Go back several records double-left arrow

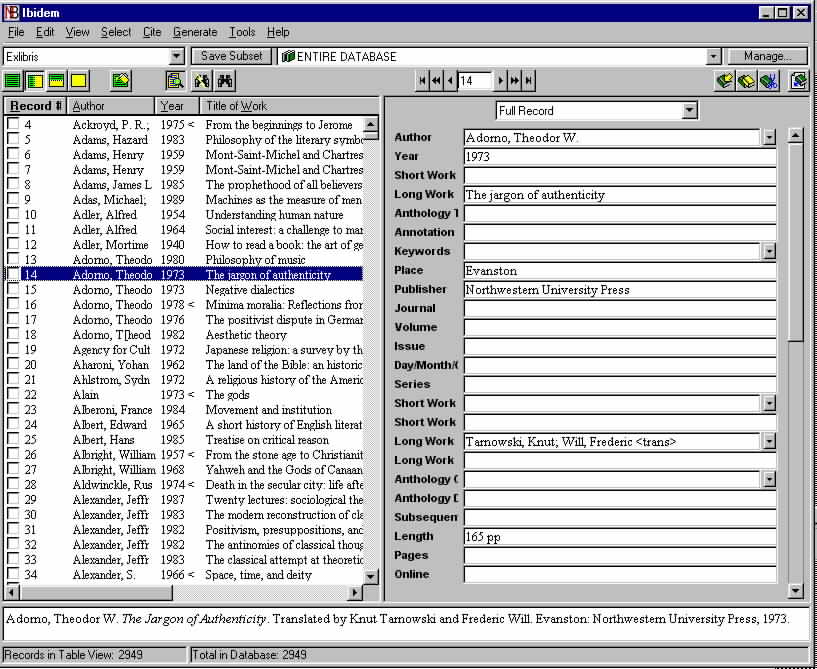(436, 81)
